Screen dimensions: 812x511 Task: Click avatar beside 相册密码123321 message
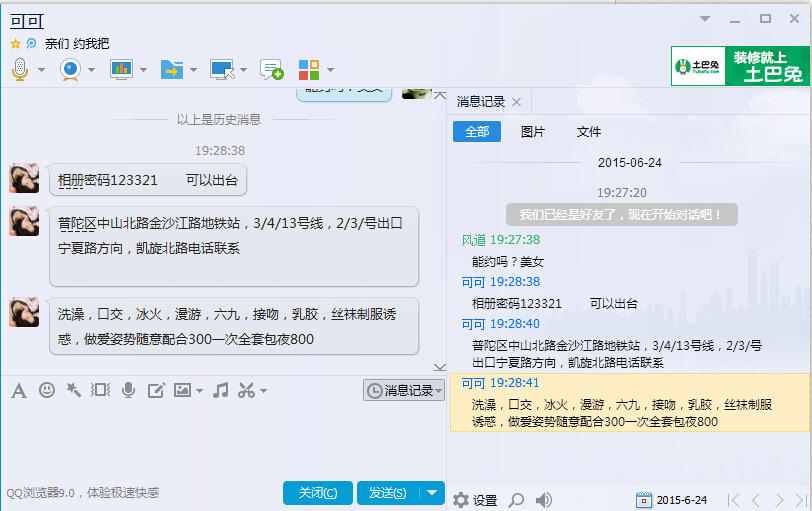(24, 178)
